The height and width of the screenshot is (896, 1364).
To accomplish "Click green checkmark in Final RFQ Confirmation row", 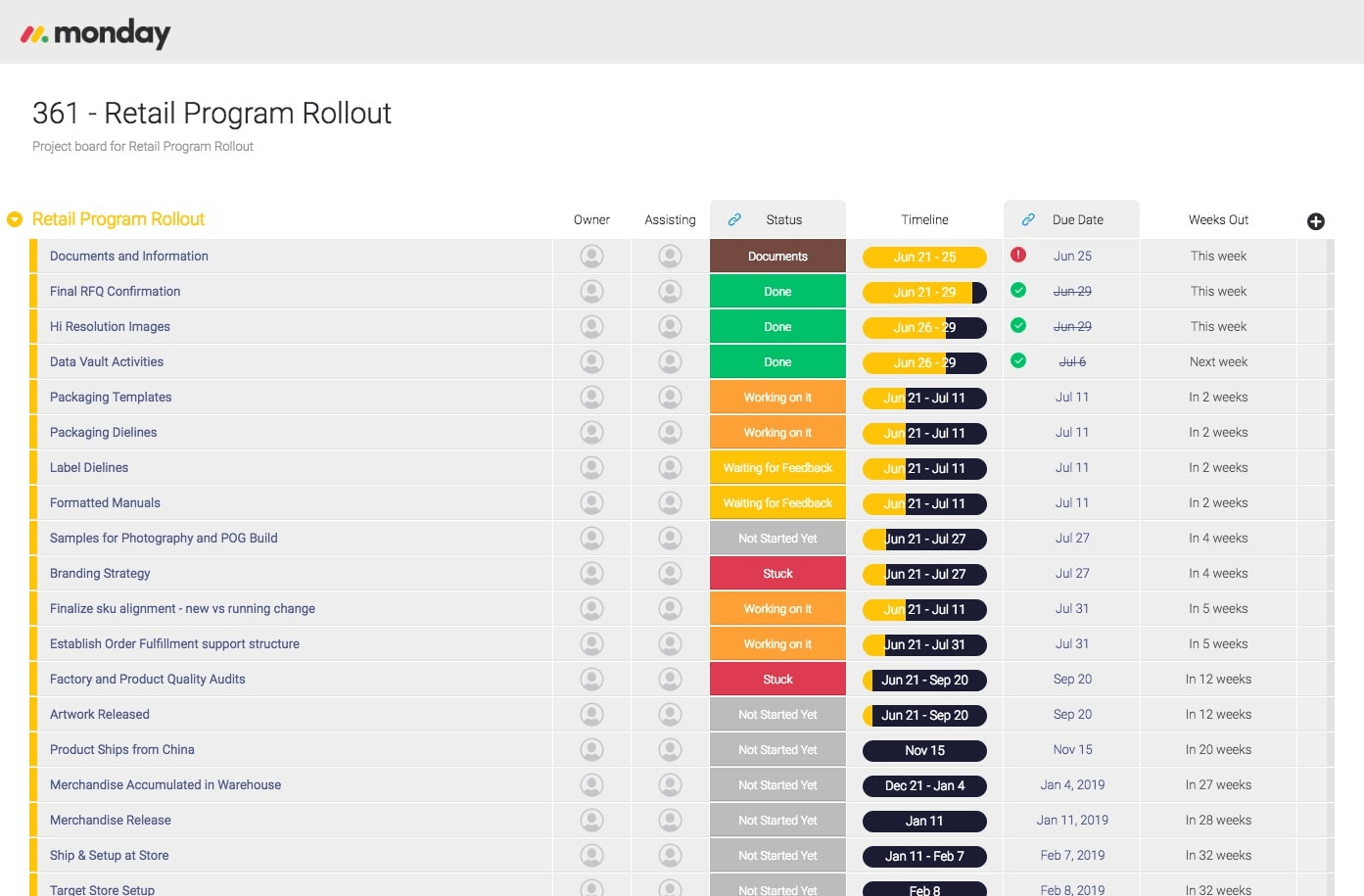I will (1018, 290).
